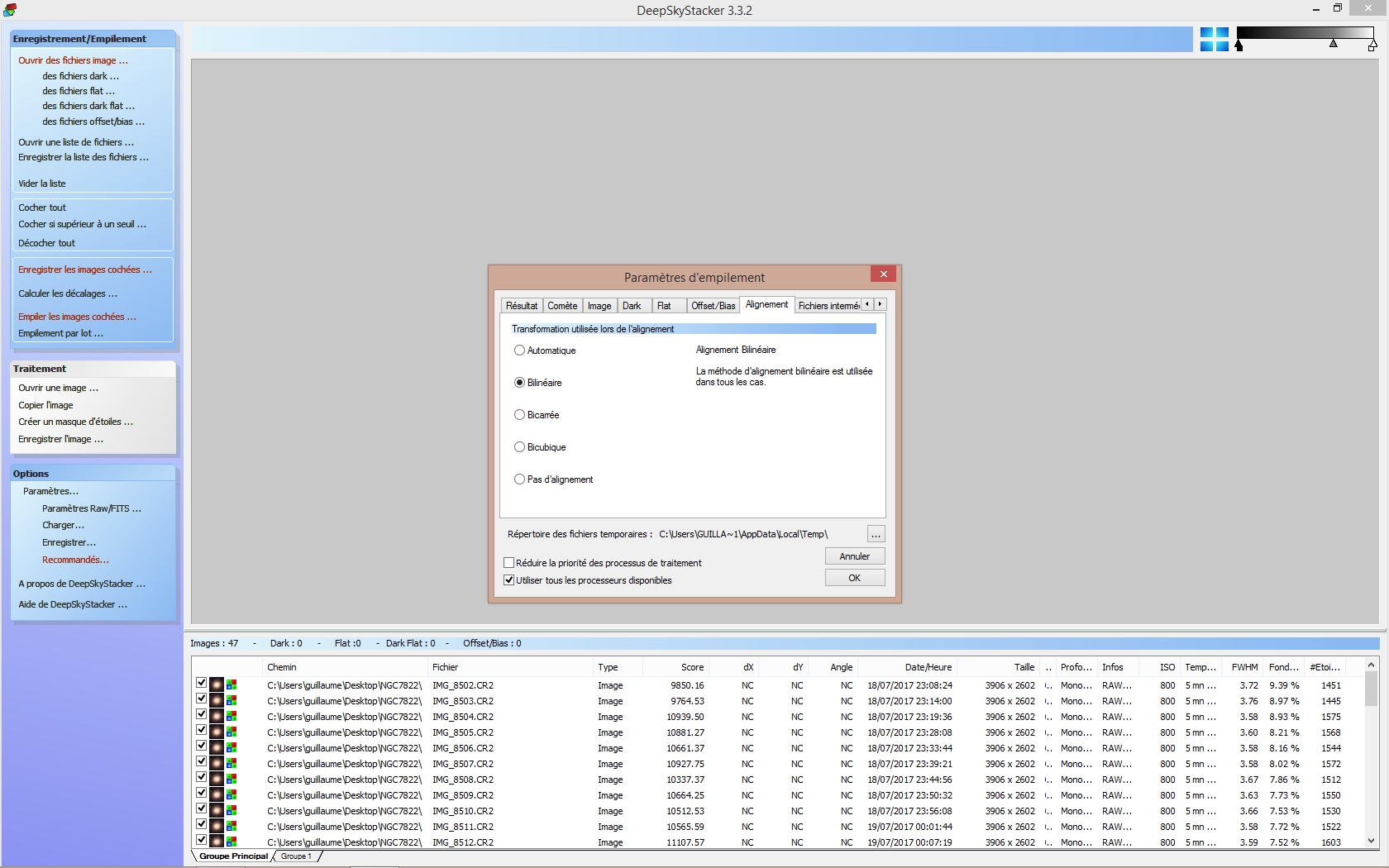Browse for temporary files folder
Viewport: 1389px width, 868px height.
click(876, 534)
